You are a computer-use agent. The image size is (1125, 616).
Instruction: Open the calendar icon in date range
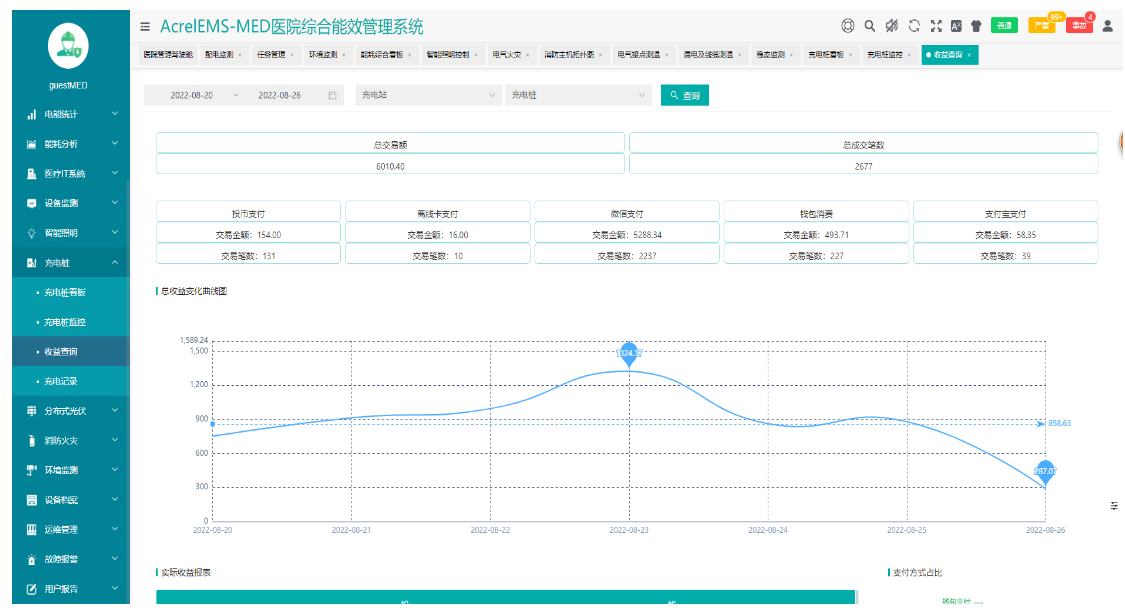pyautogui.click(x=332, y=96)
